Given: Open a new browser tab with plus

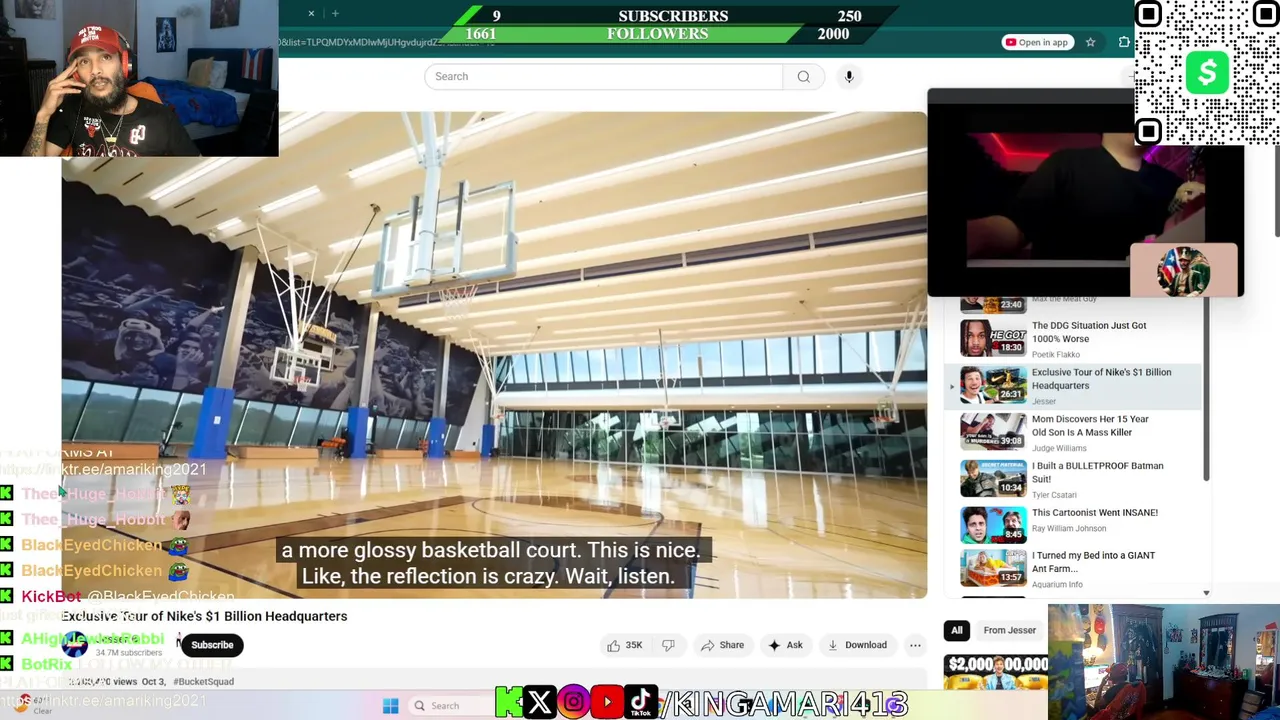Looking at the screenshot, I should point(335,13).
